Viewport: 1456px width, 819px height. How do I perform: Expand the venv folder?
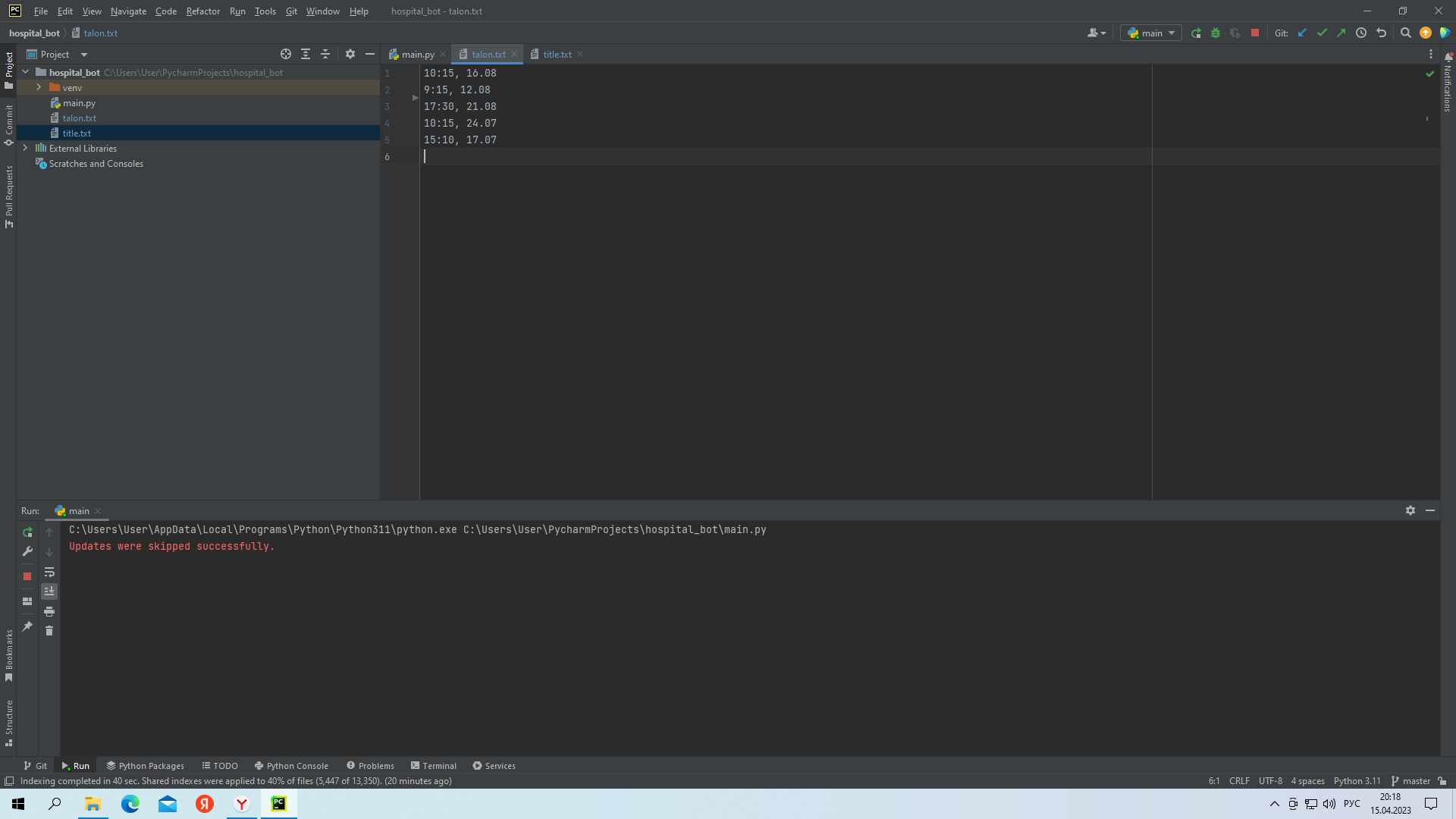pyautogui.click(x=39, y=88)
